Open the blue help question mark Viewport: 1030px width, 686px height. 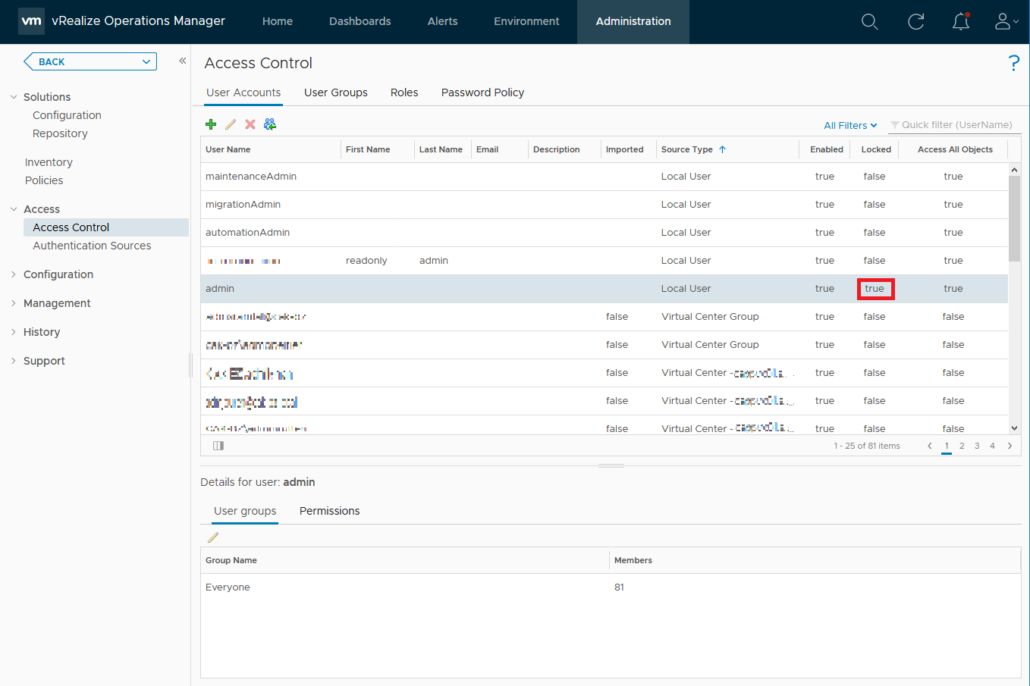(x=1013, y=64)
